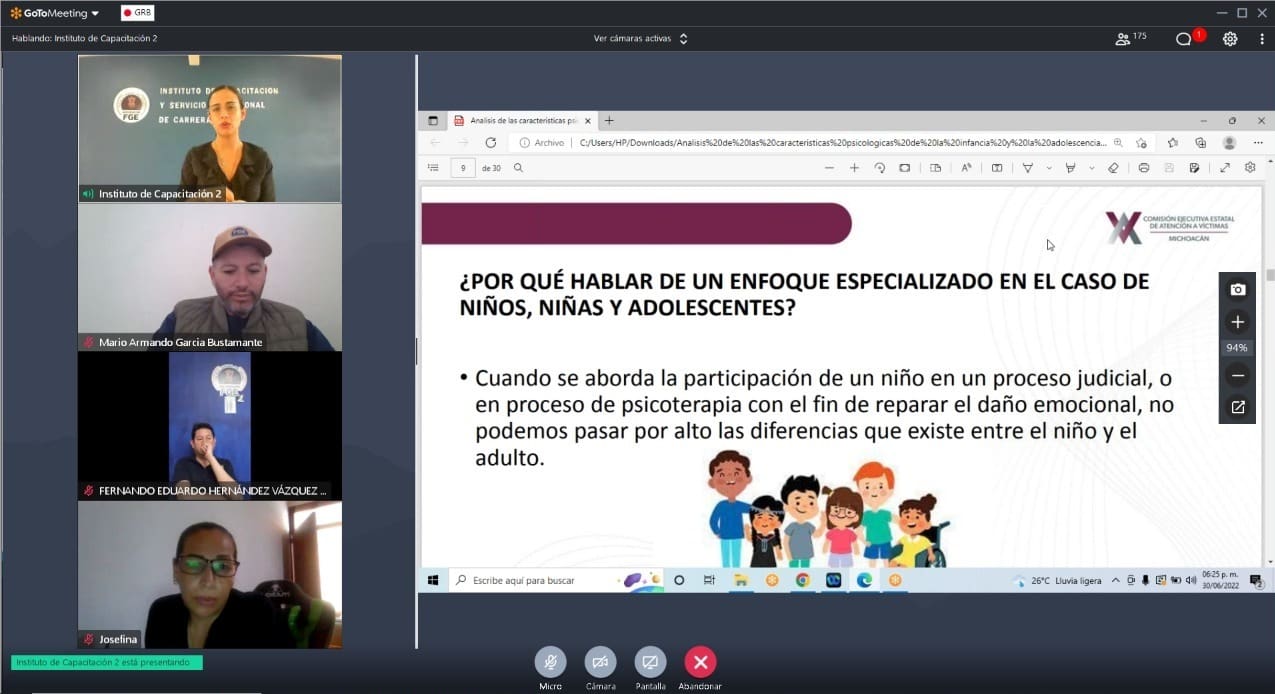Screen dimensions: 1275x694
Task: Pop out the shared screen in new window
Action: pos(1238,407)
